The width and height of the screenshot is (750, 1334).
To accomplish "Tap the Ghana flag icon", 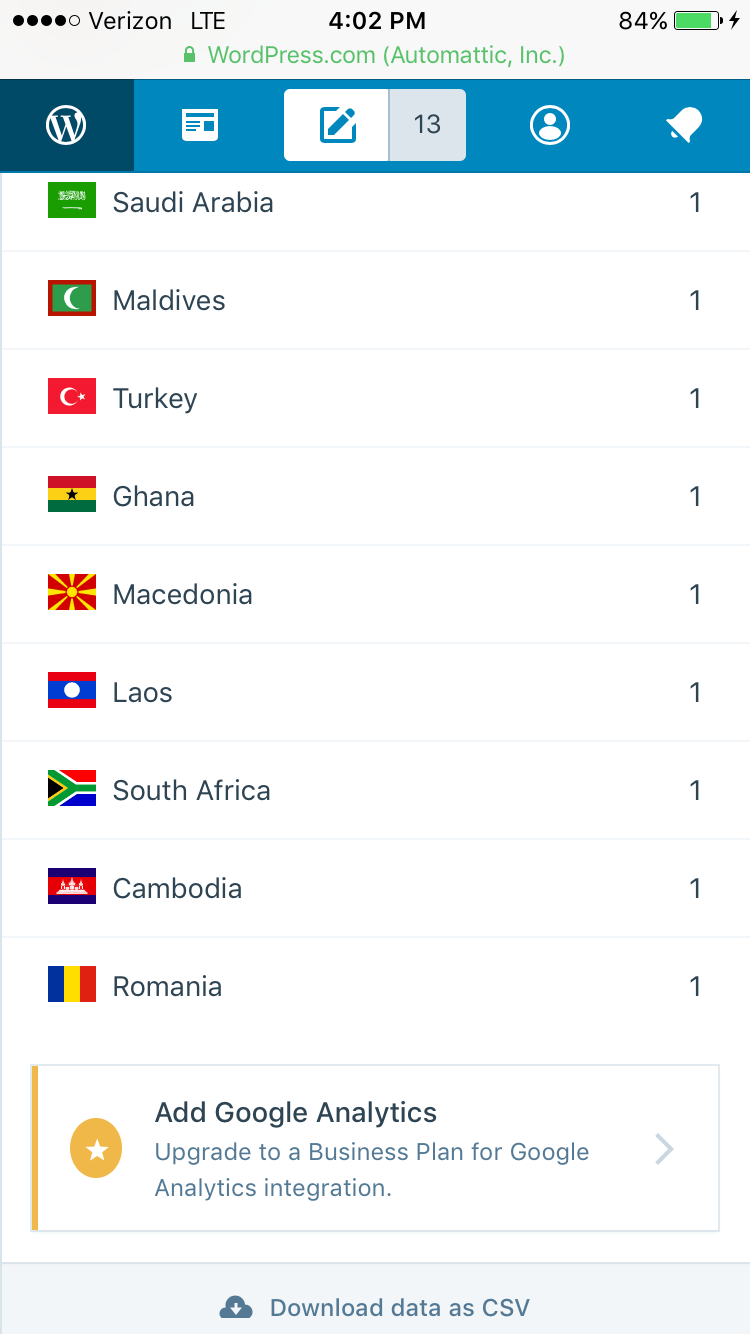I will click(x=72, y=495).
